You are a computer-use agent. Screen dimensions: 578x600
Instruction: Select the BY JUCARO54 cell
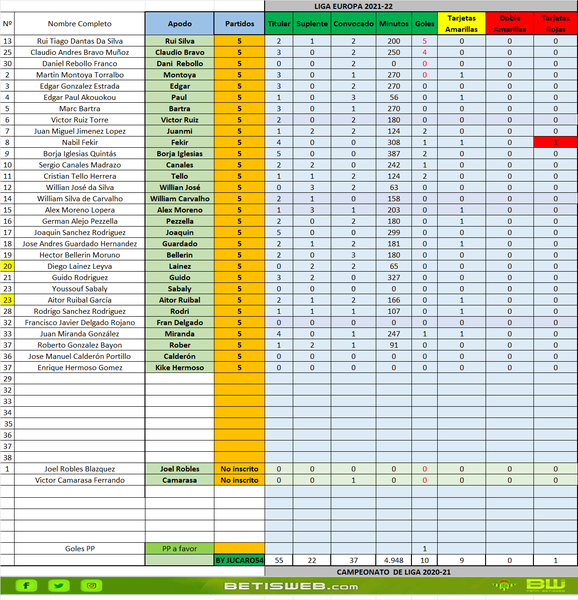[x=239, y=560]
